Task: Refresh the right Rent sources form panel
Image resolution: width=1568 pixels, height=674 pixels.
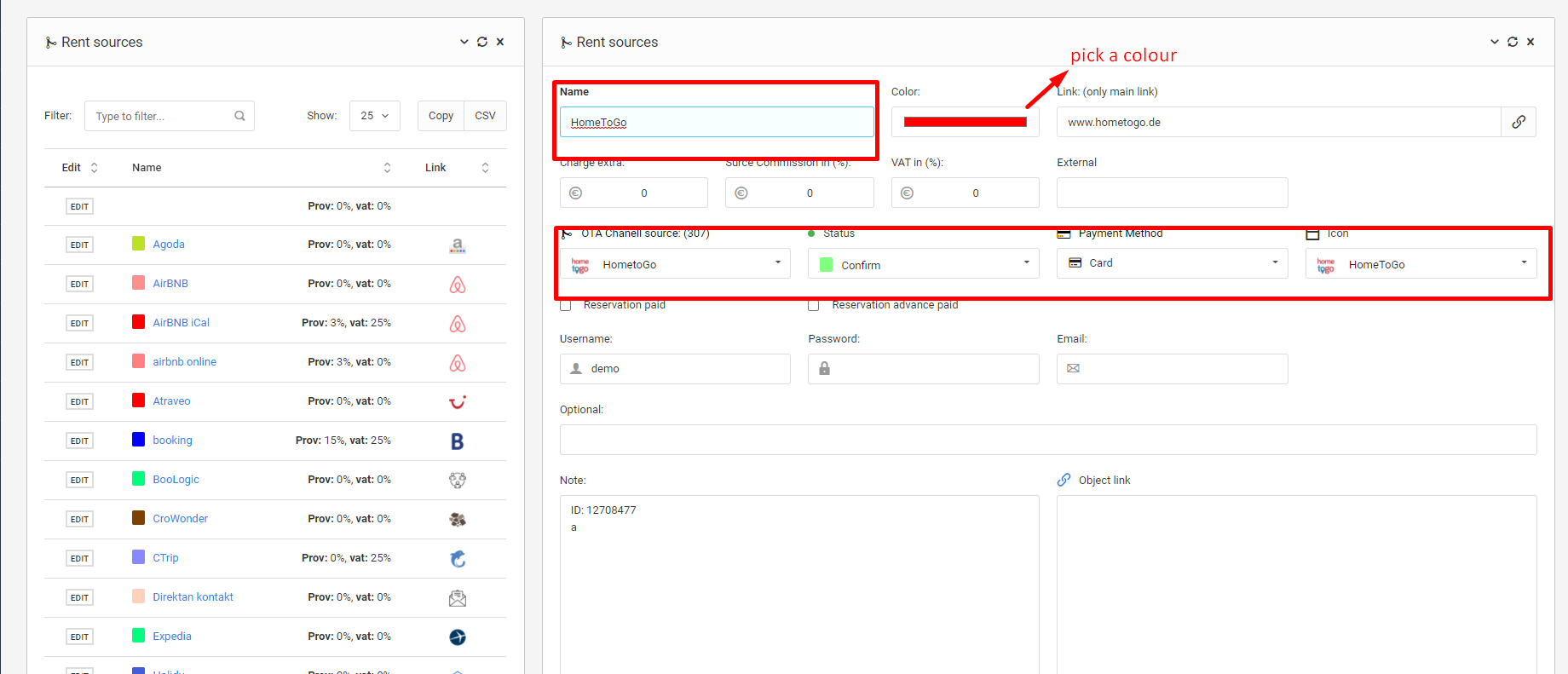Action: point(1513,42)
